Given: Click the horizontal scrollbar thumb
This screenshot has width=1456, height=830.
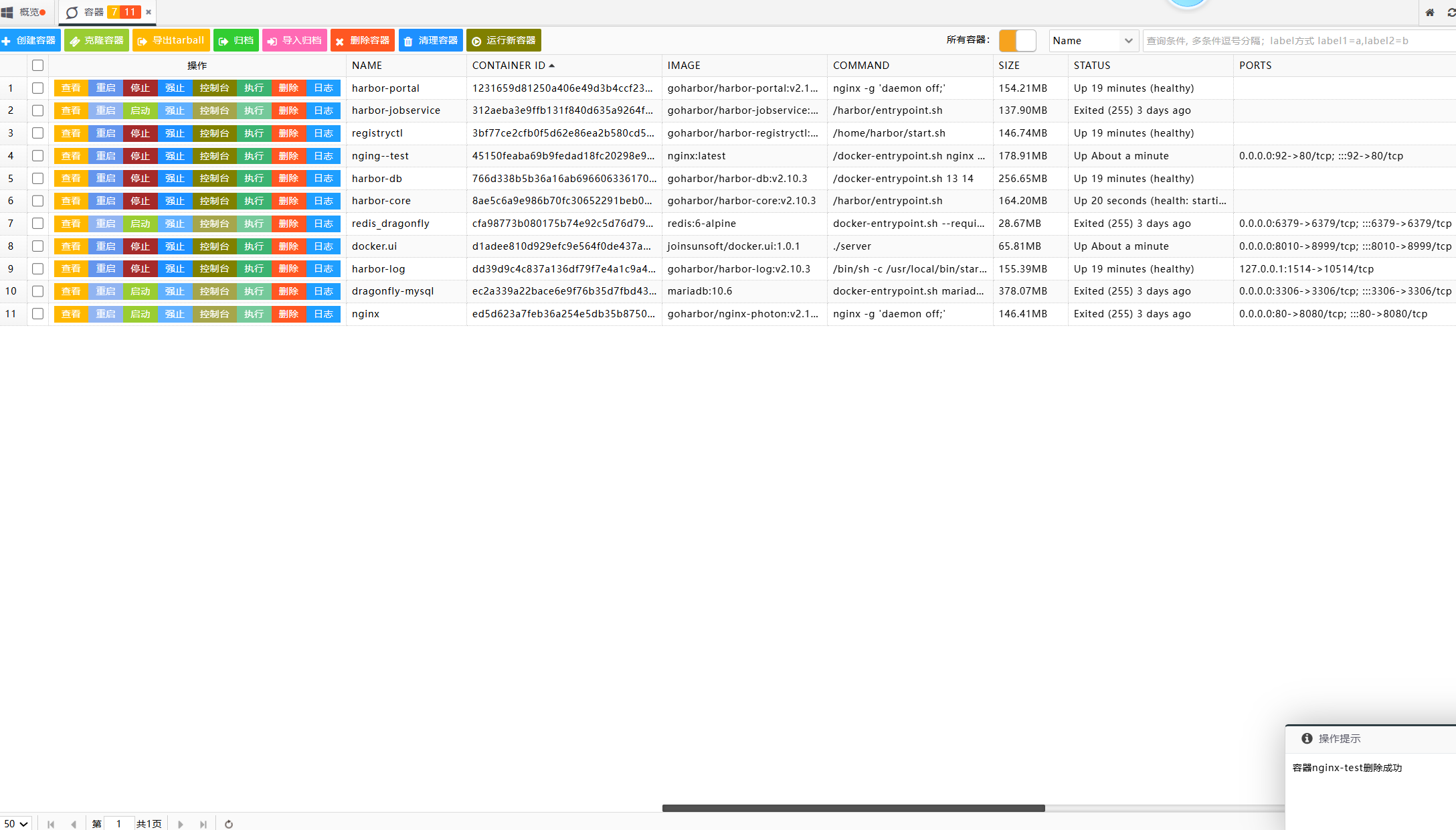Looking at the screenshot, I should coord(853,808).
